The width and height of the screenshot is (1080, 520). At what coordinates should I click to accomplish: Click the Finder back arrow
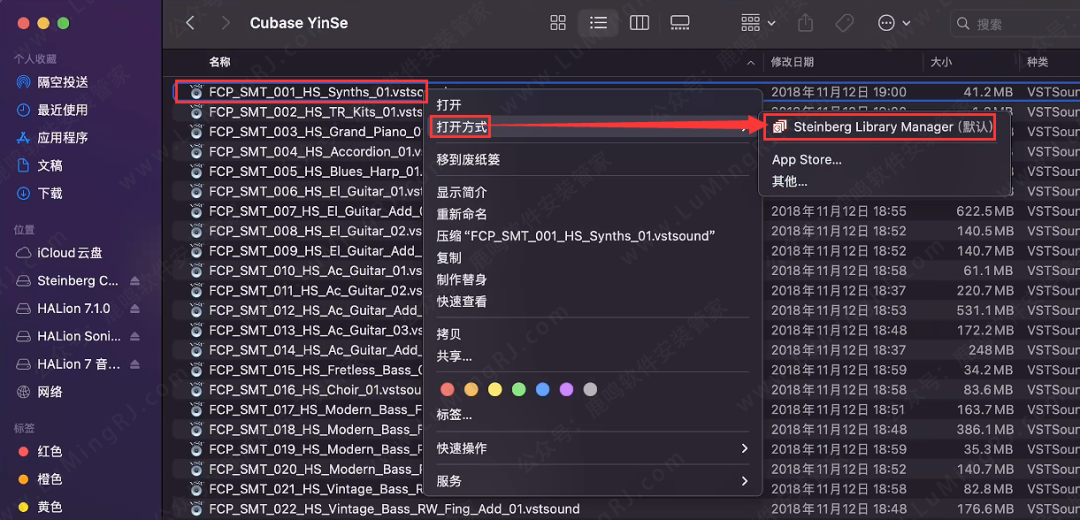tap(190, 23)
